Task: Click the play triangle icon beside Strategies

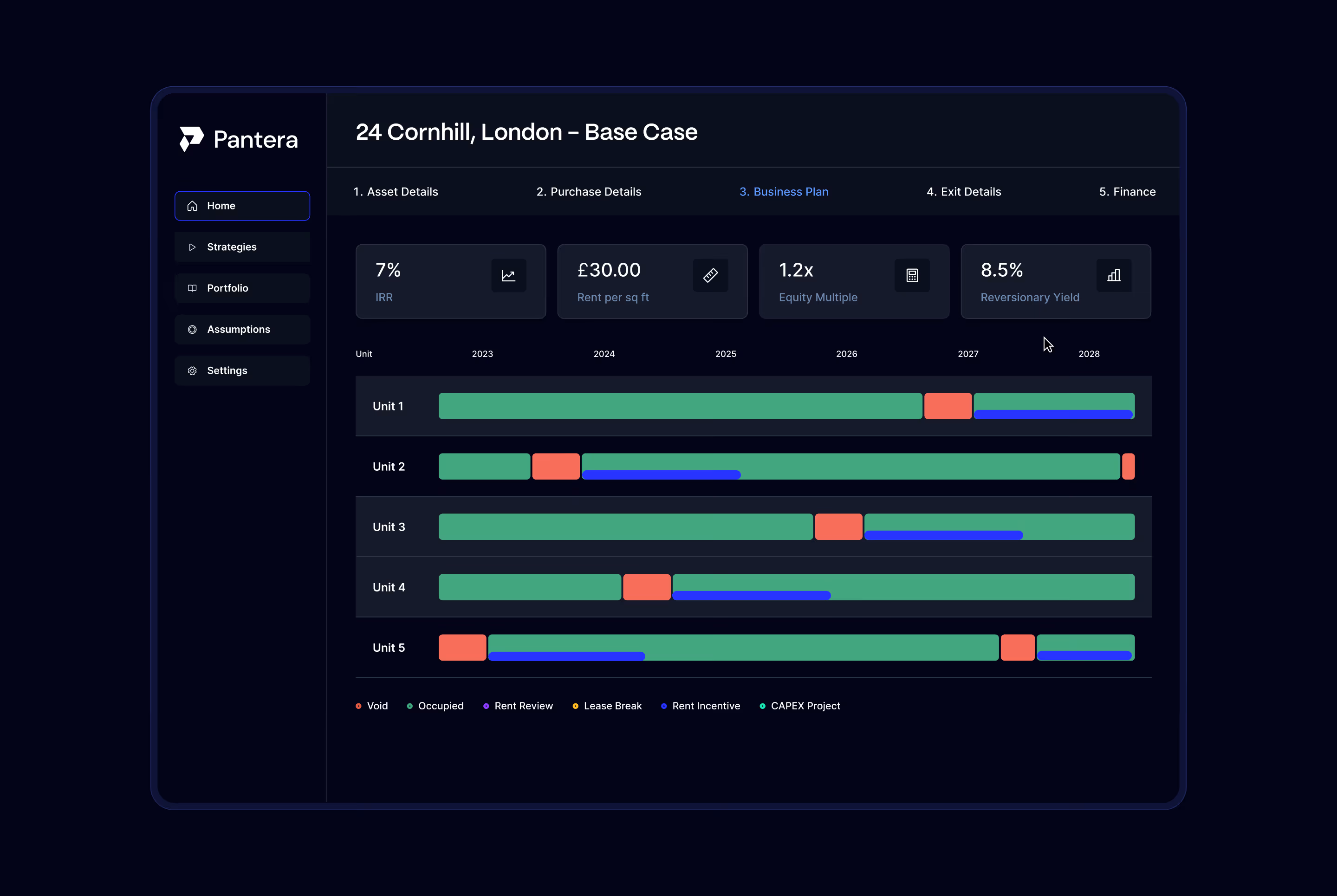Action: pyautogui.click(x=193, y=247)
